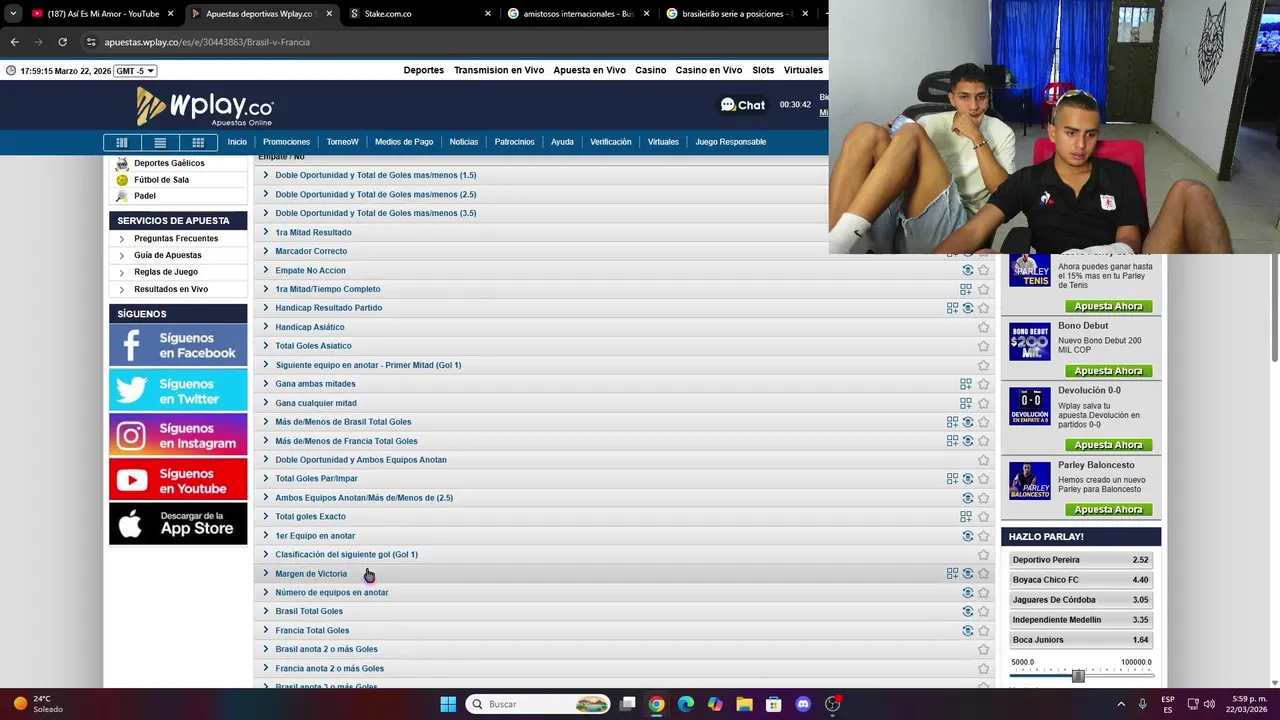Go to Casino en Vivo

pos(708,70)
